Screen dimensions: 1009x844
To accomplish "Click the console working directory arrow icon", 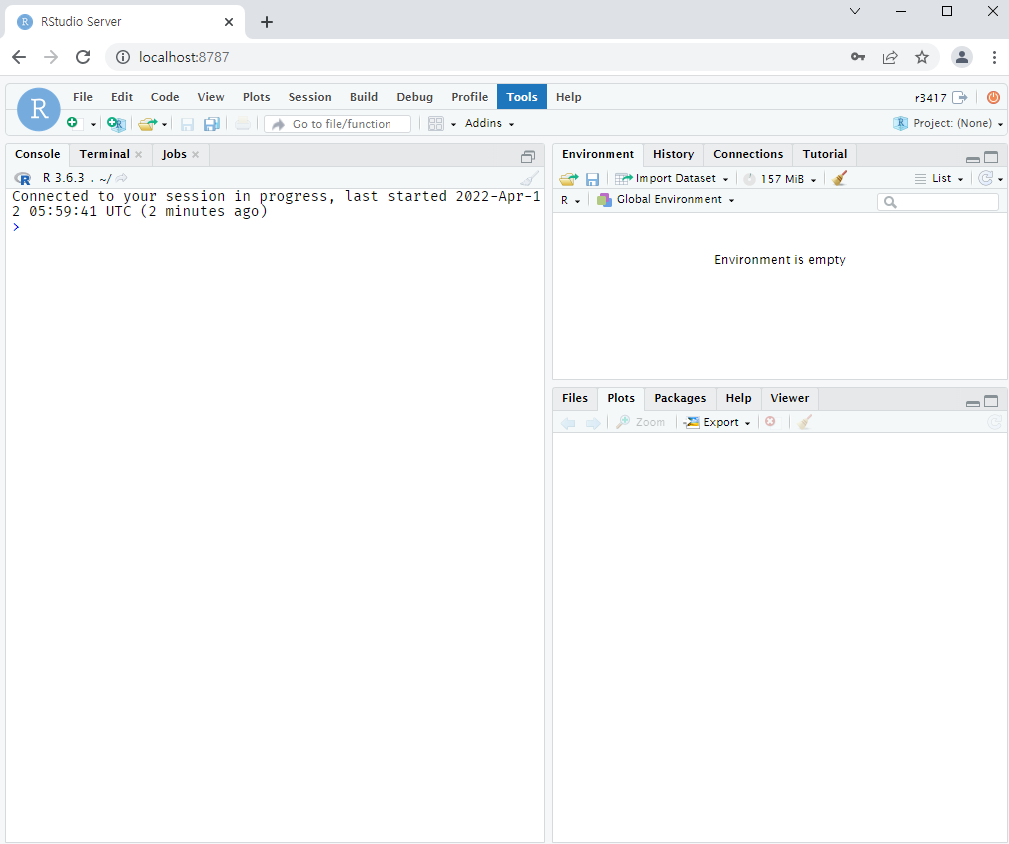I will coord(122,178).
